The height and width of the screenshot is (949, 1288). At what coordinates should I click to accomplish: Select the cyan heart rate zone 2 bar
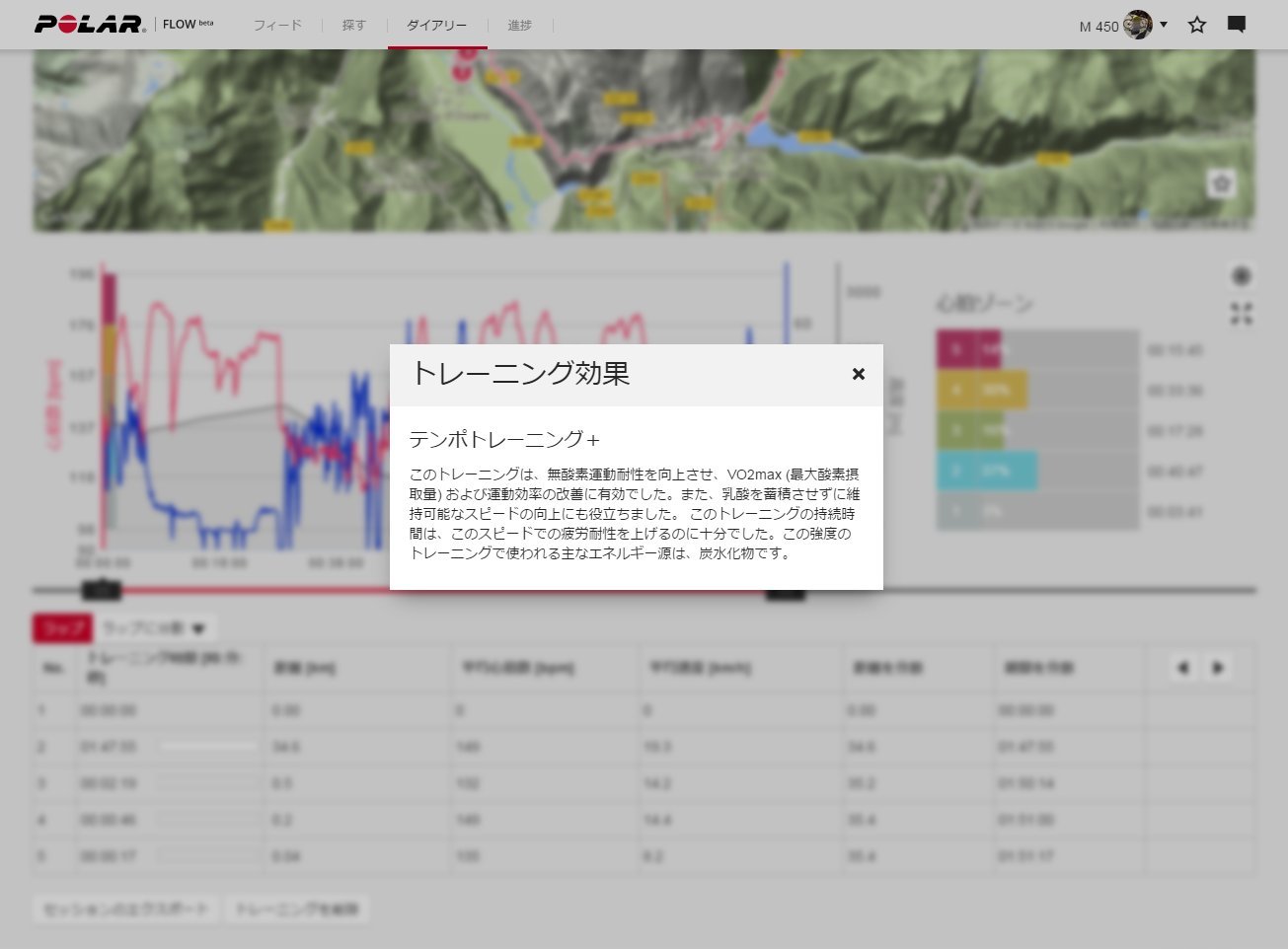(x=986, y=472)
